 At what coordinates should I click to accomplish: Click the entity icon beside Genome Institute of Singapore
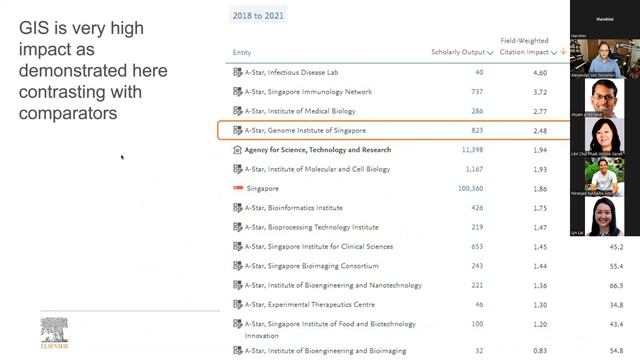(238, 130)
